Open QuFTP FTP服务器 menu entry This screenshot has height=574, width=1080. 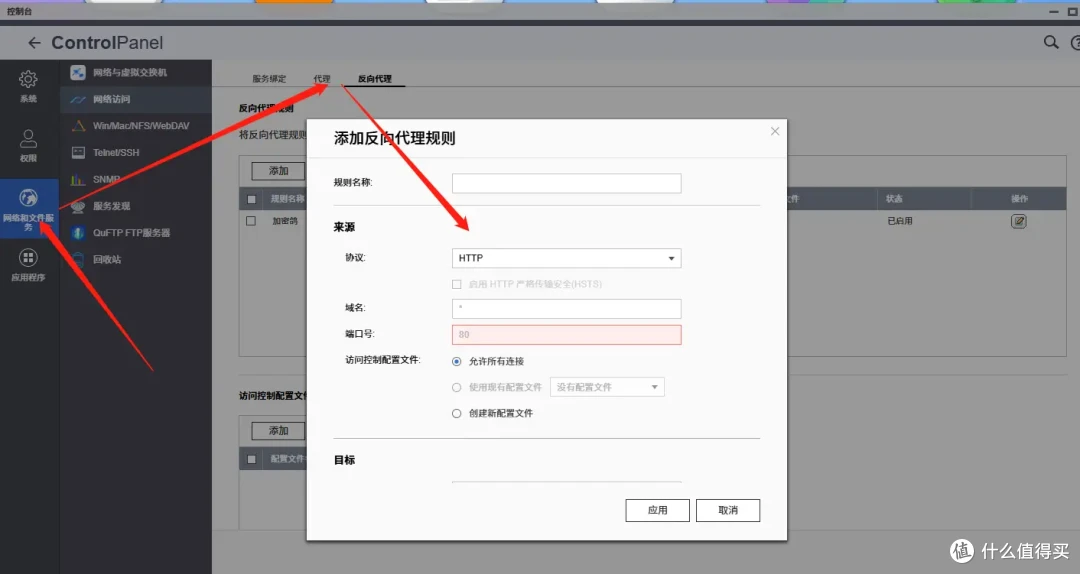click(x=132, y=233)
